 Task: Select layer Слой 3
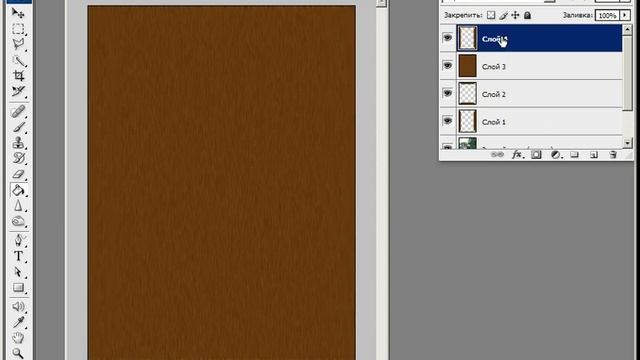[540, 66]
